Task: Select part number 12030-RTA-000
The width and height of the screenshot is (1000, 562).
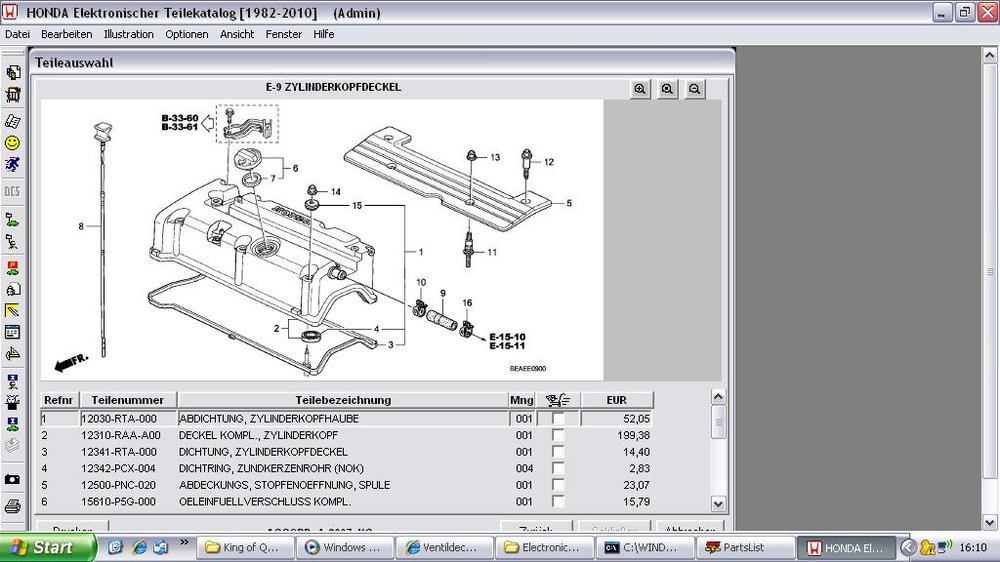Action: tap(119, 419)
